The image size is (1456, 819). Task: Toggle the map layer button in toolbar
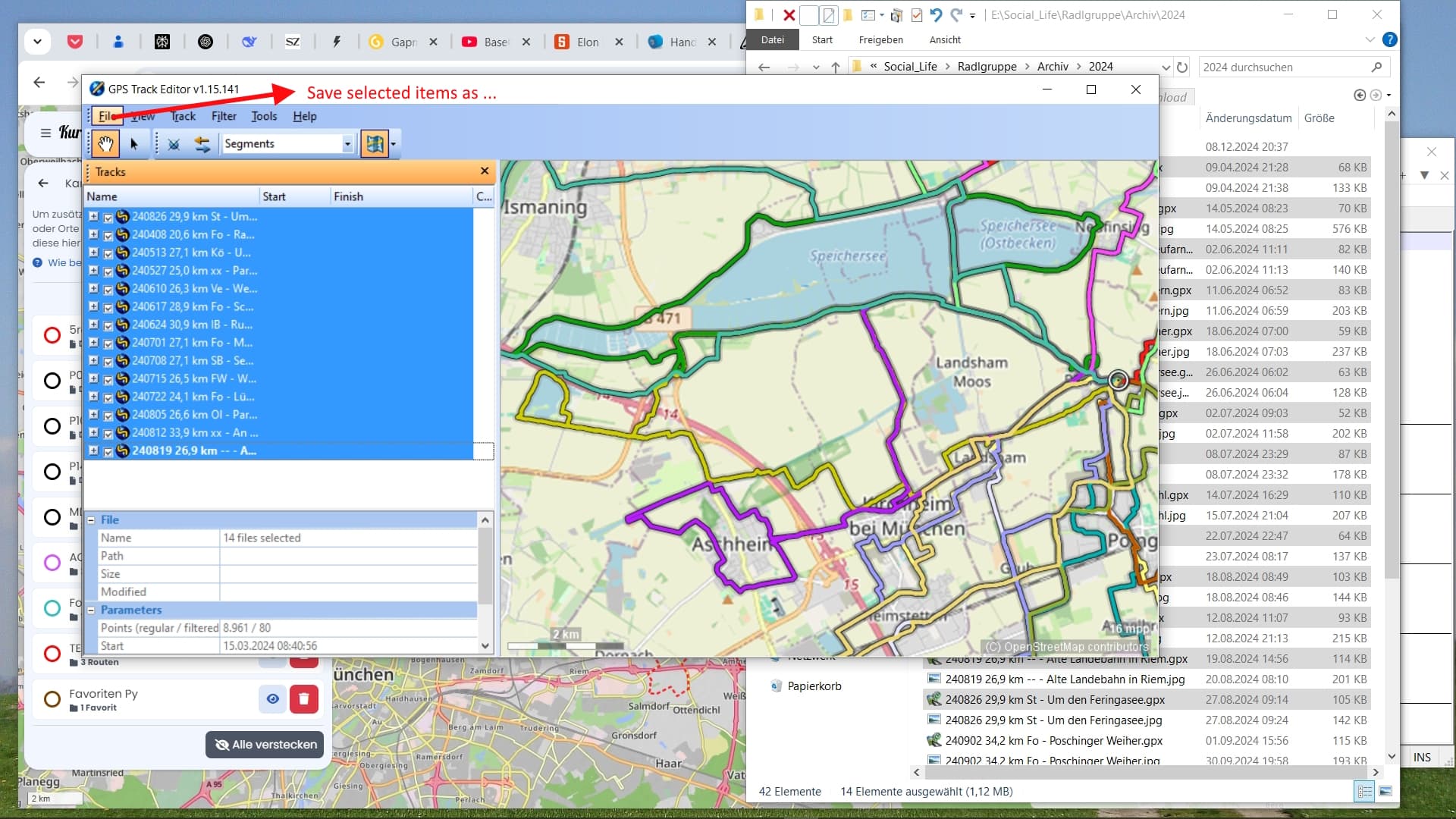pos(374,143)
